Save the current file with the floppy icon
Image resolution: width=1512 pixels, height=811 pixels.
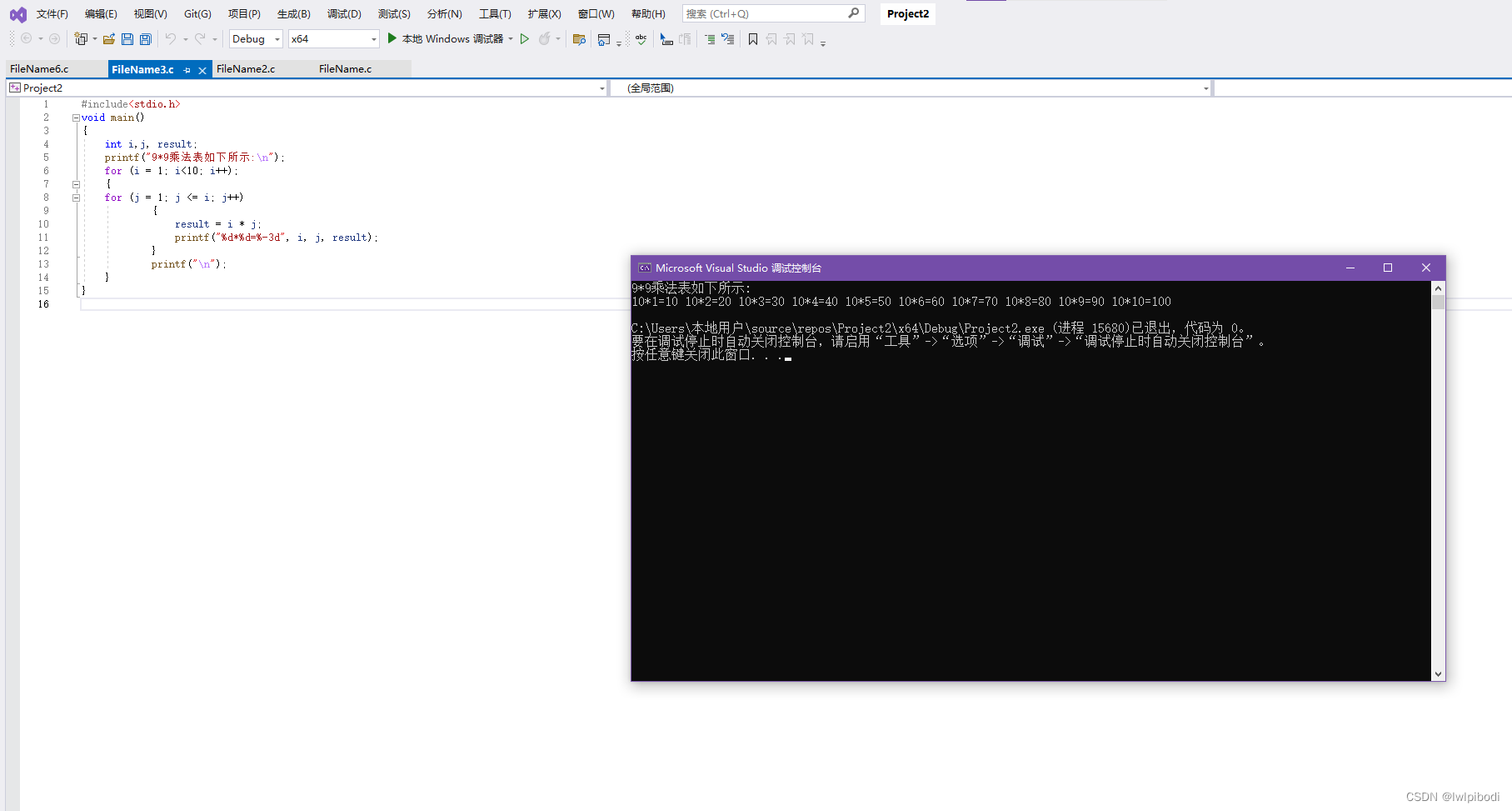127,39
